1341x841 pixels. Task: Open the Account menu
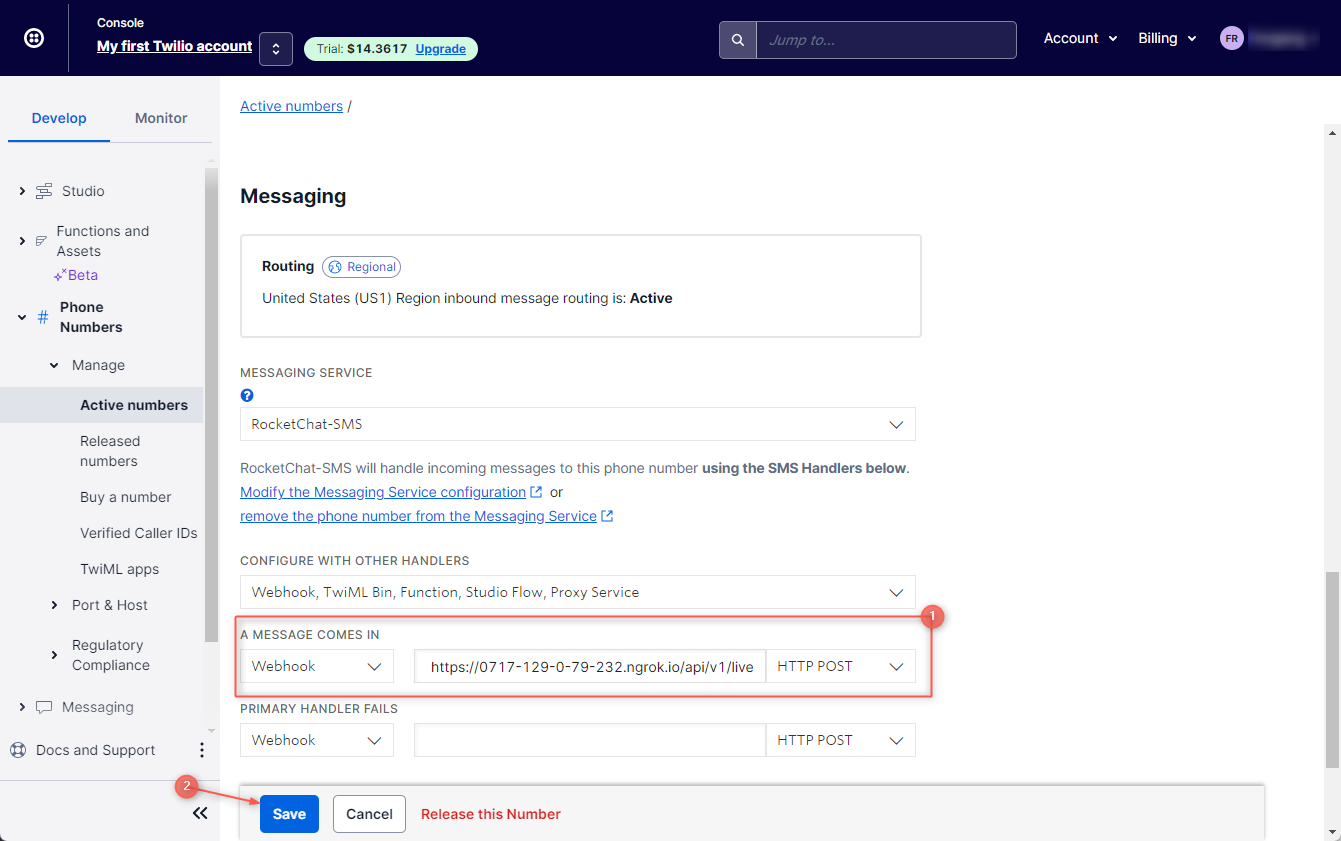[1080, 38]
